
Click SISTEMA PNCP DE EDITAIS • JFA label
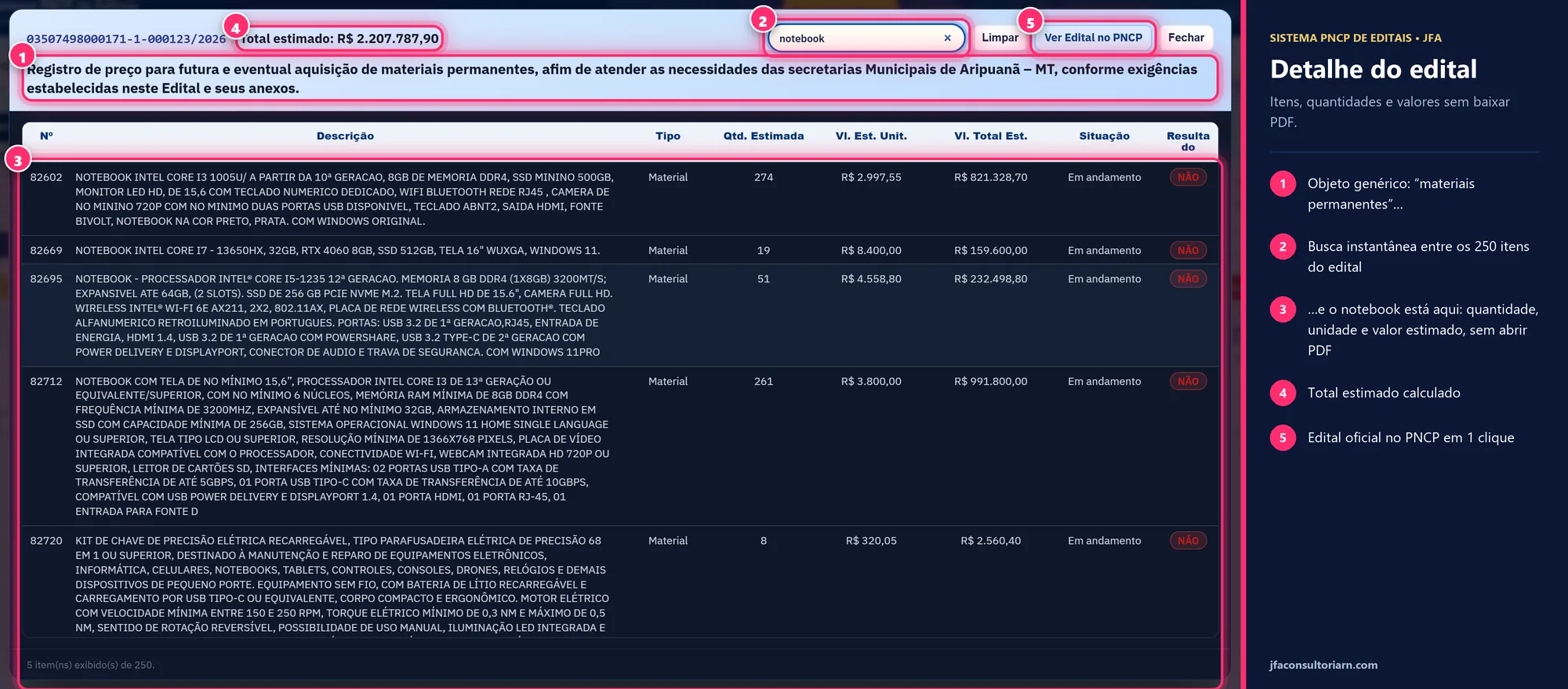tap(1356, 38)
